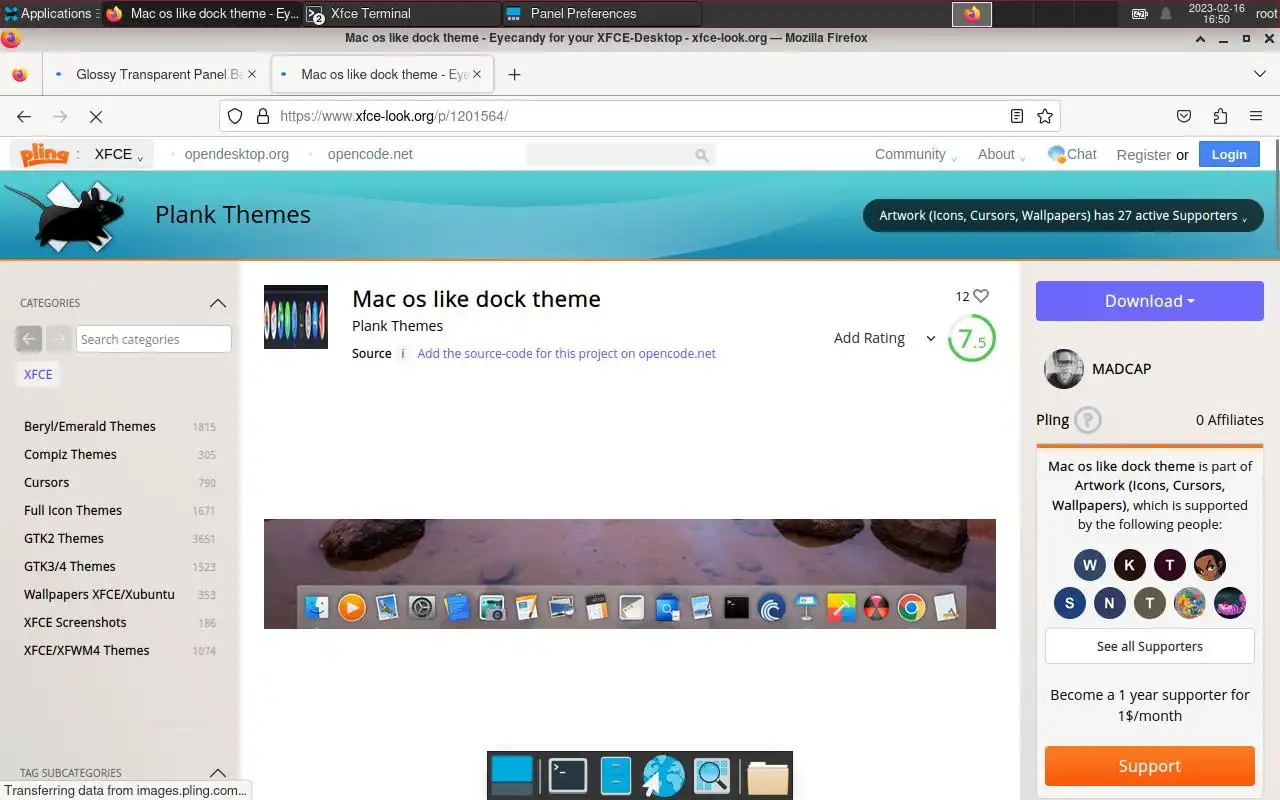Open the dock theme preview screenshot
This screenshot has width=1280, height=800.
coord(630,574)
